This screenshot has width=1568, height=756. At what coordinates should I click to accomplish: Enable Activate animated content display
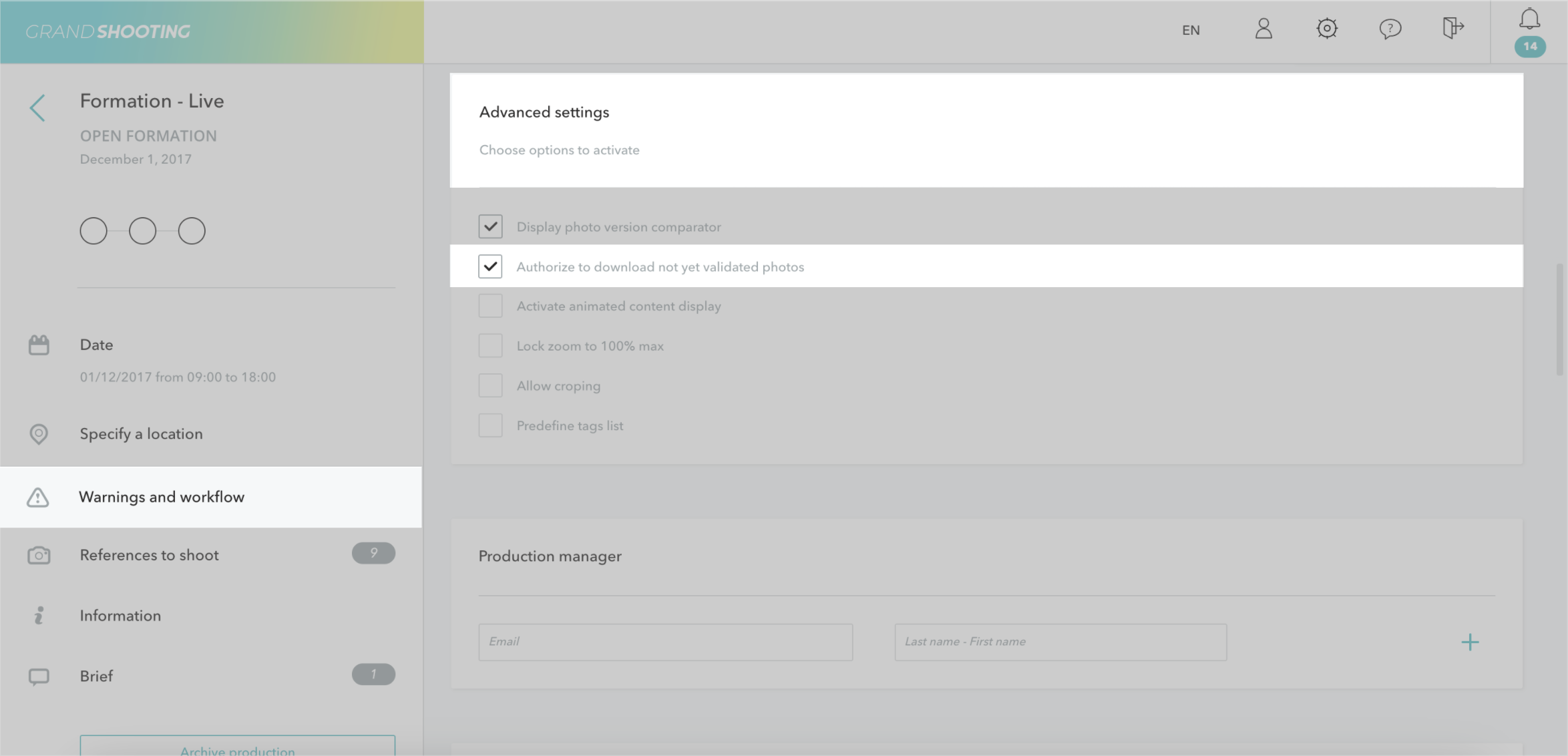(490, 306)
